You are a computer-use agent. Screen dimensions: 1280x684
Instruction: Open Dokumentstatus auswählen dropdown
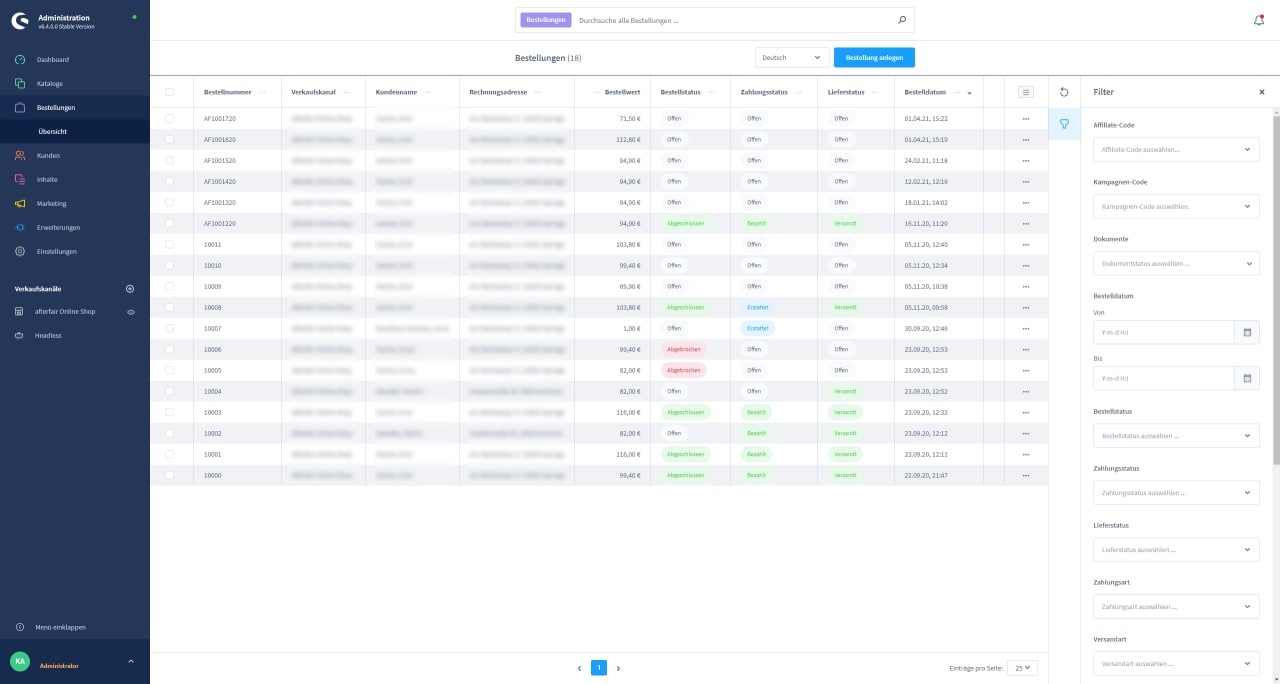[x=1176, y=264]
